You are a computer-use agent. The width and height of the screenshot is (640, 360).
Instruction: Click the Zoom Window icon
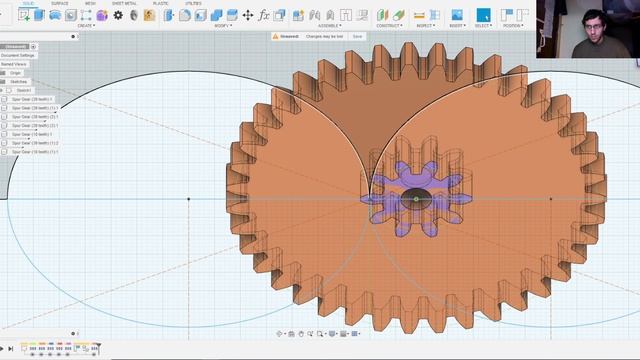[x=320, y=334]
